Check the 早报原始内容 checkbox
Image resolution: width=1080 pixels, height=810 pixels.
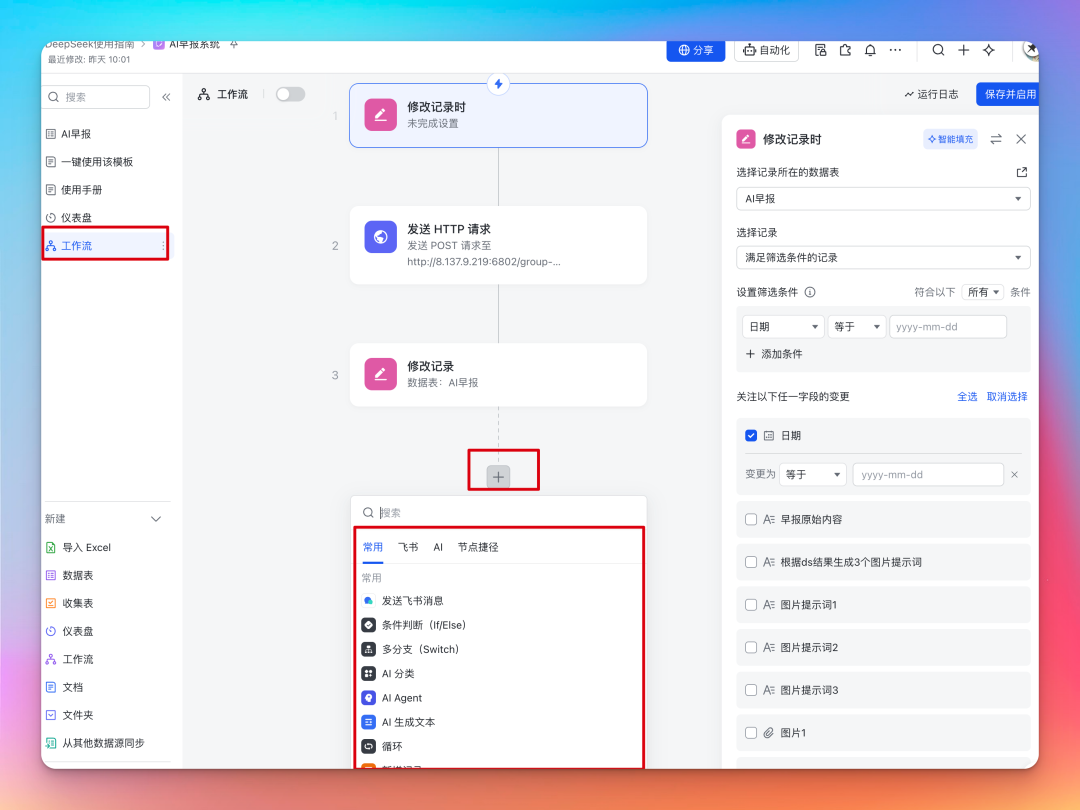click(751, 519)
